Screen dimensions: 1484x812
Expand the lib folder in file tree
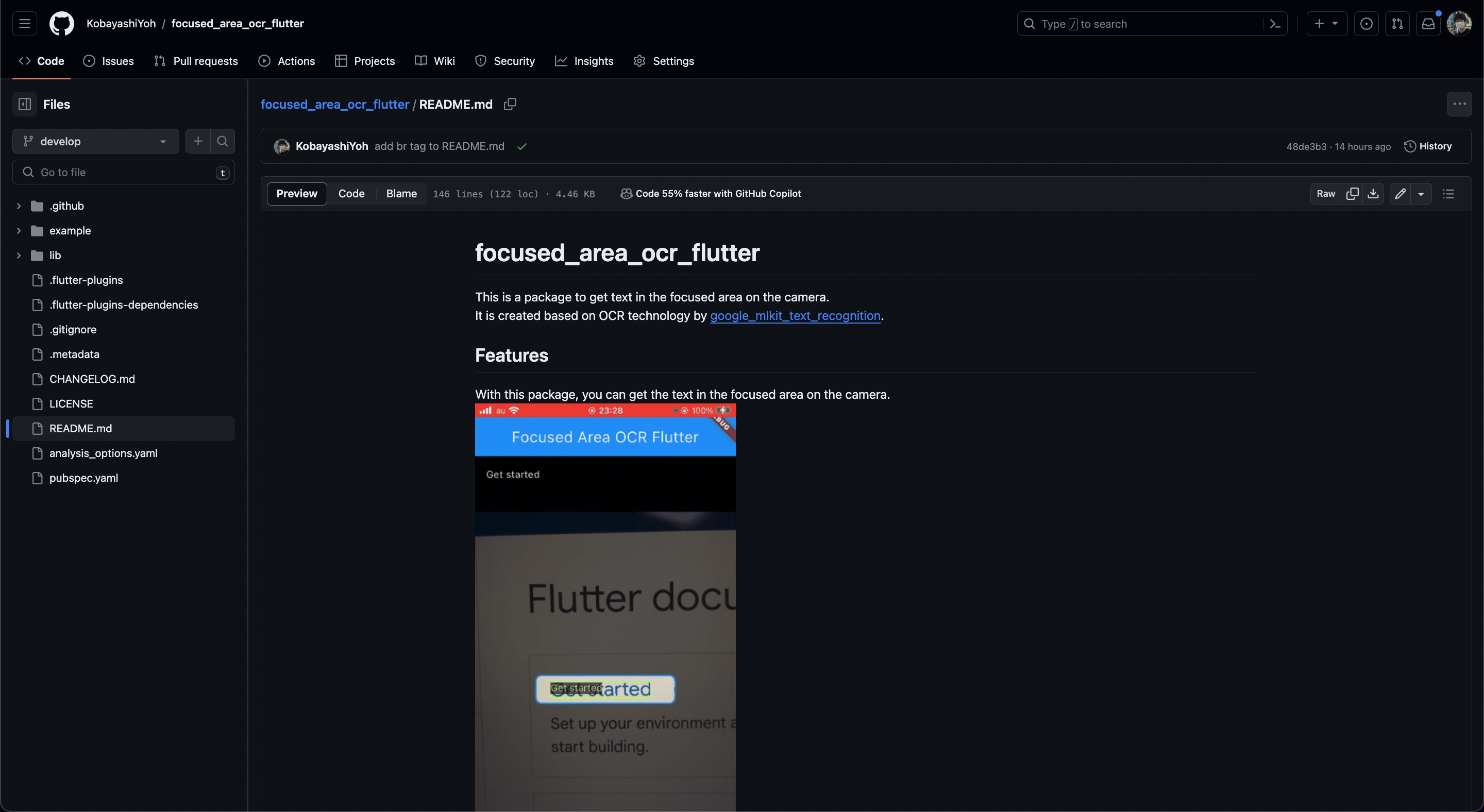coord(17,255)
